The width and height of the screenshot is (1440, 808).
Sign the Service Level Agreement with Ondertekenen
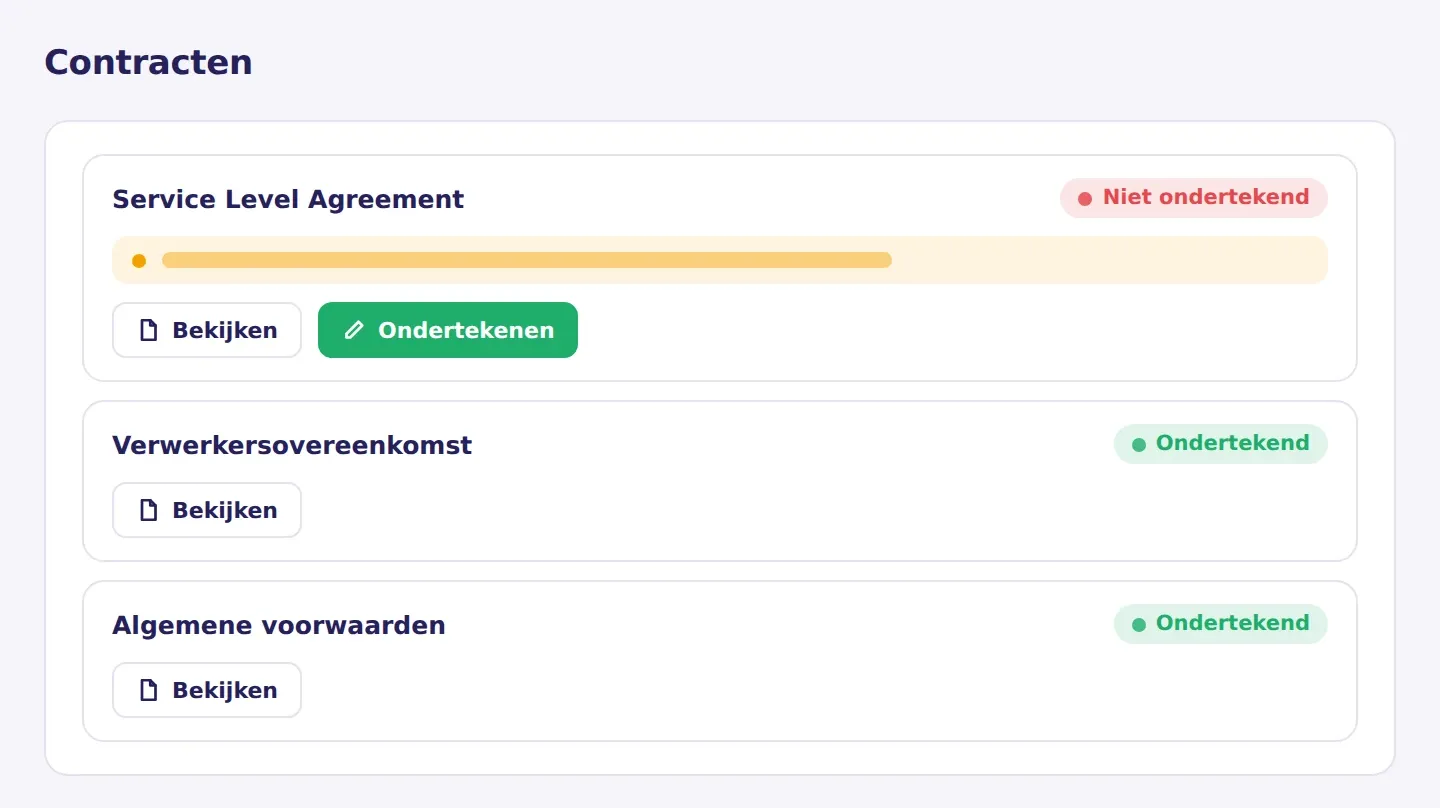pyautogui.click(x=448, y=330)
